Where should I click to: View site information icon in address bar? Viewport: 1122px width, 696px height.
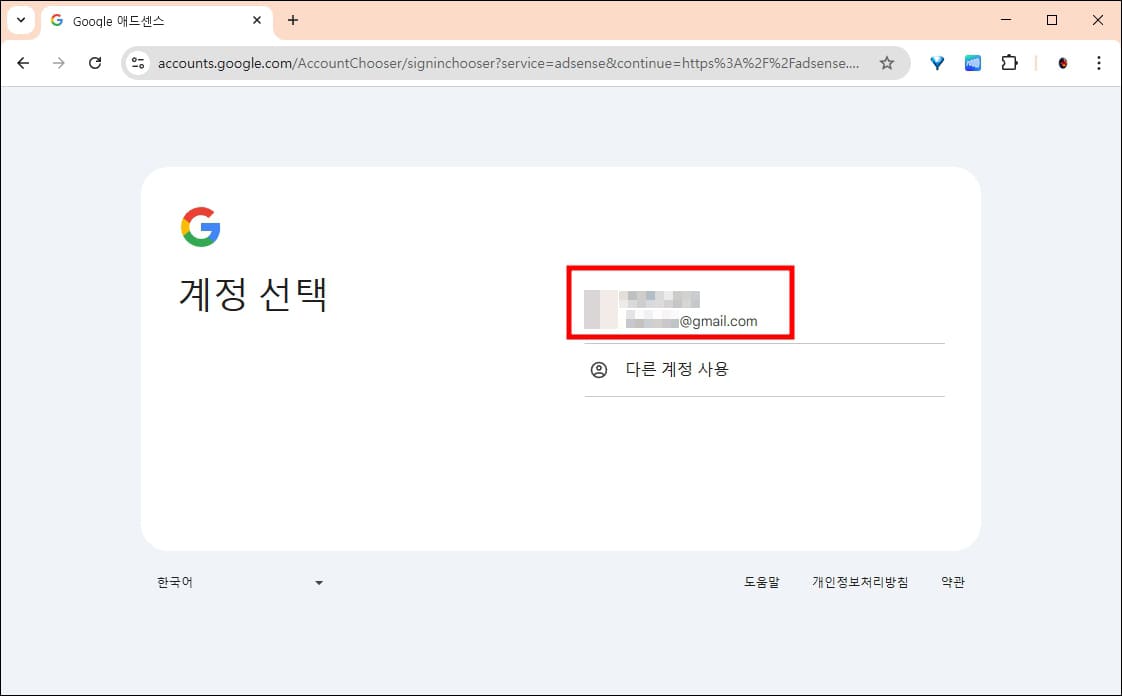coord(138,63)
